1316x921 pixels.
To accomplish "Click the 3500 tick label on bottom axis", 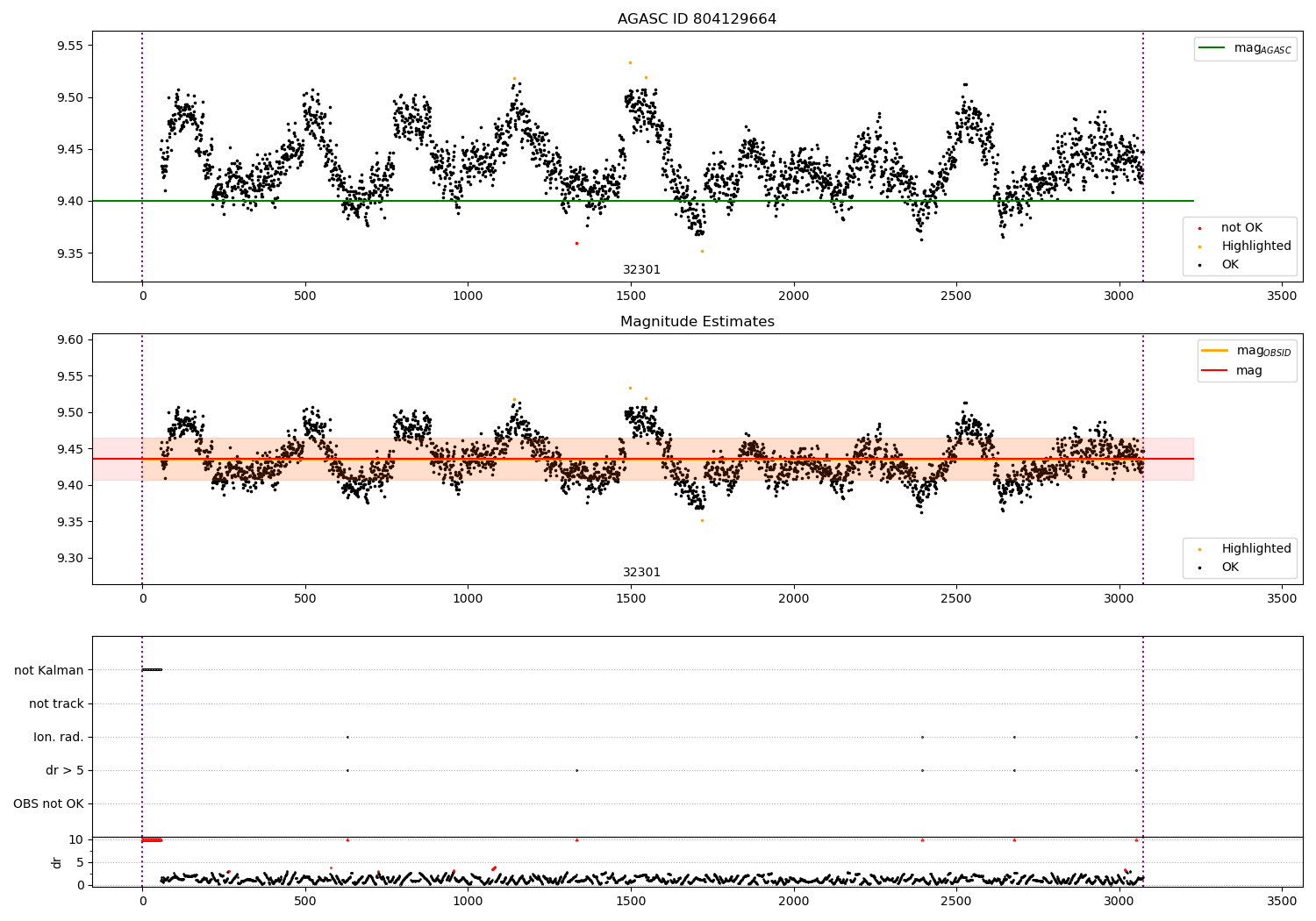I will pyautogui.click(x=1282, y=901).
